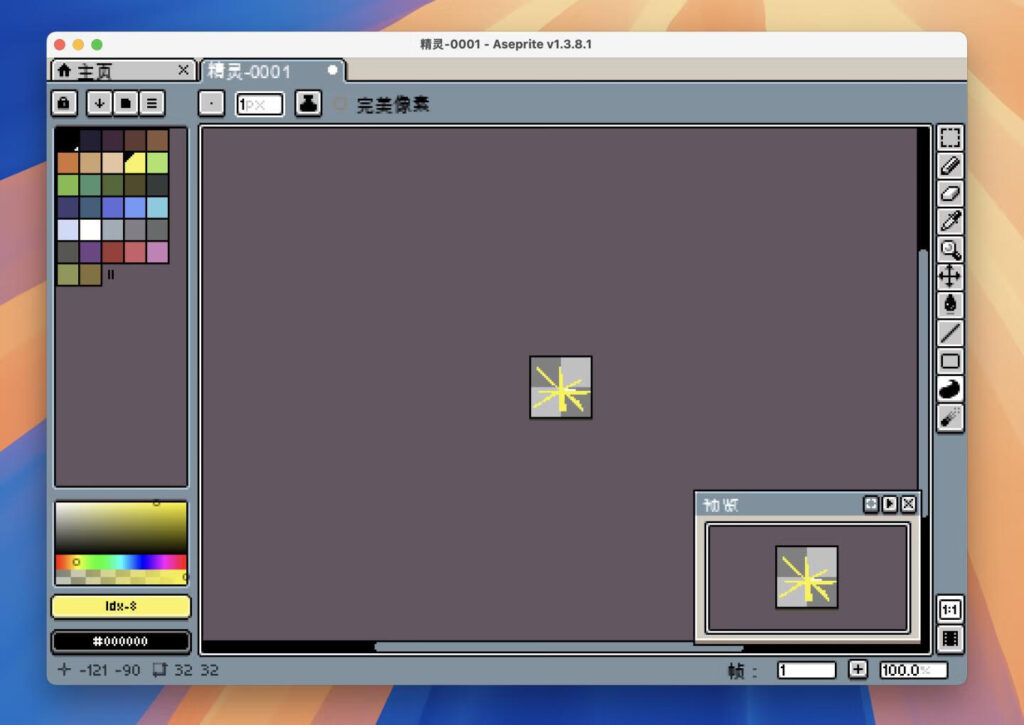Viewport: 1024px width, 725px height.
Task: Activate the Zoom tool
Action: pos(949,250)
